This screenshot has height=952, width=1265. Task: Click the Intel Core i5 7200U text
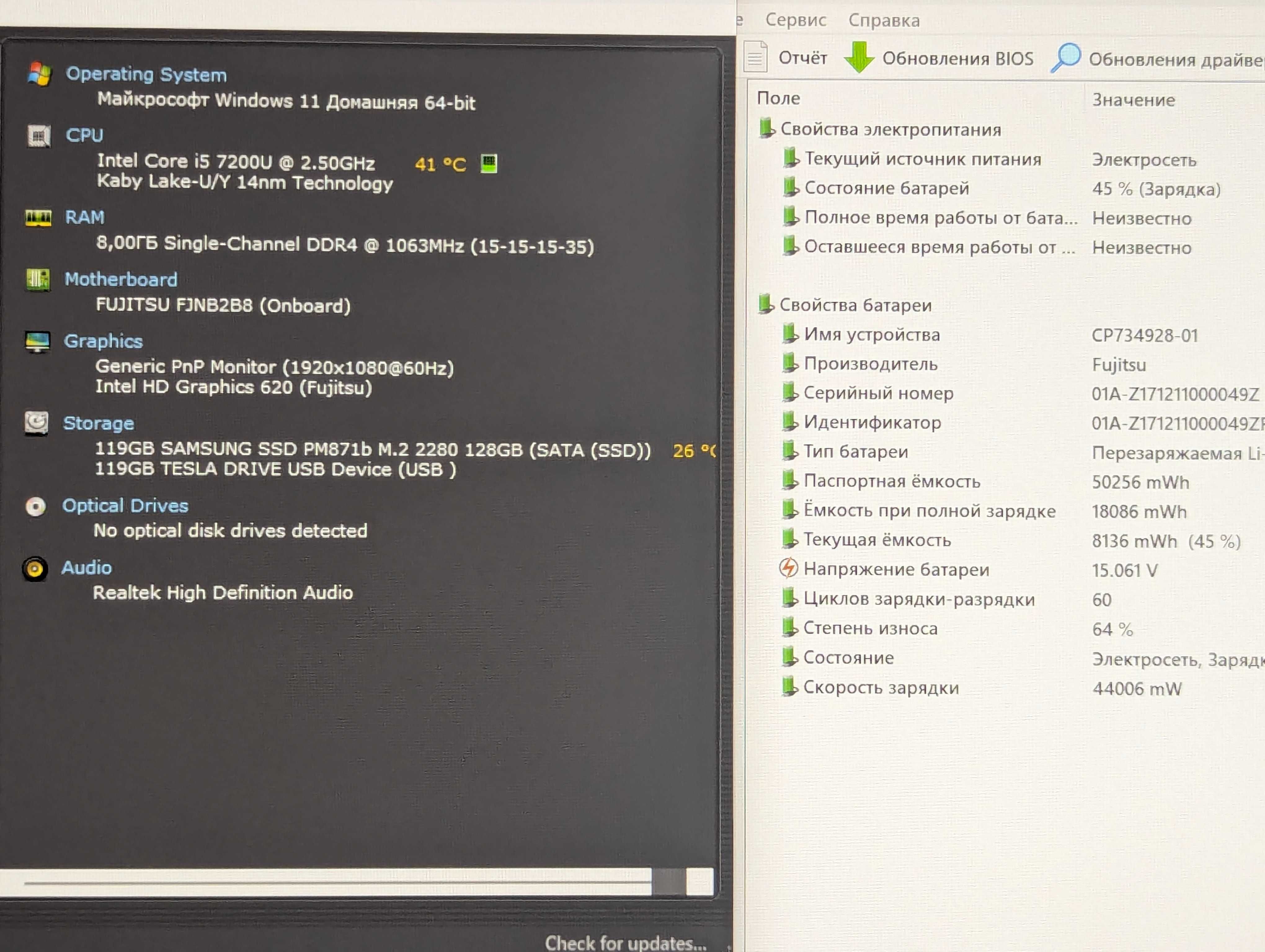click(236, 162)
